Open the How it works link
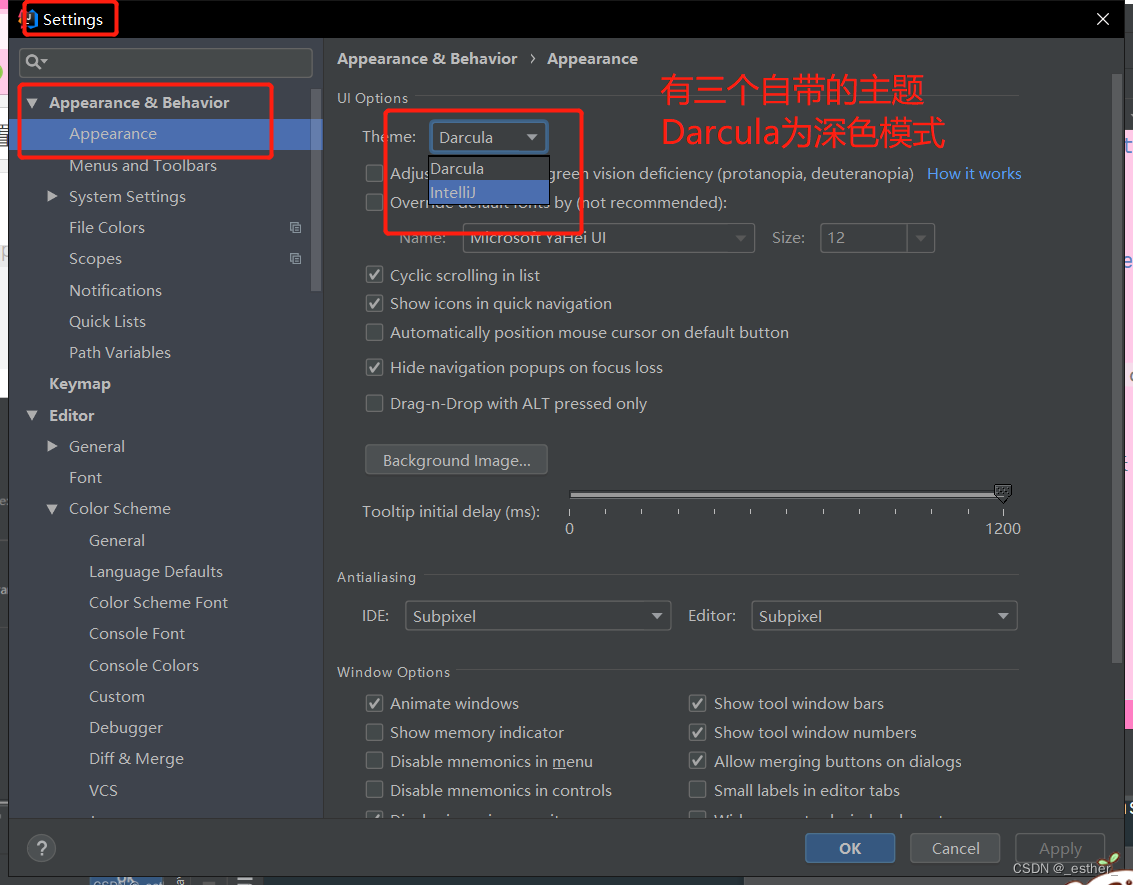 (974, 173)
